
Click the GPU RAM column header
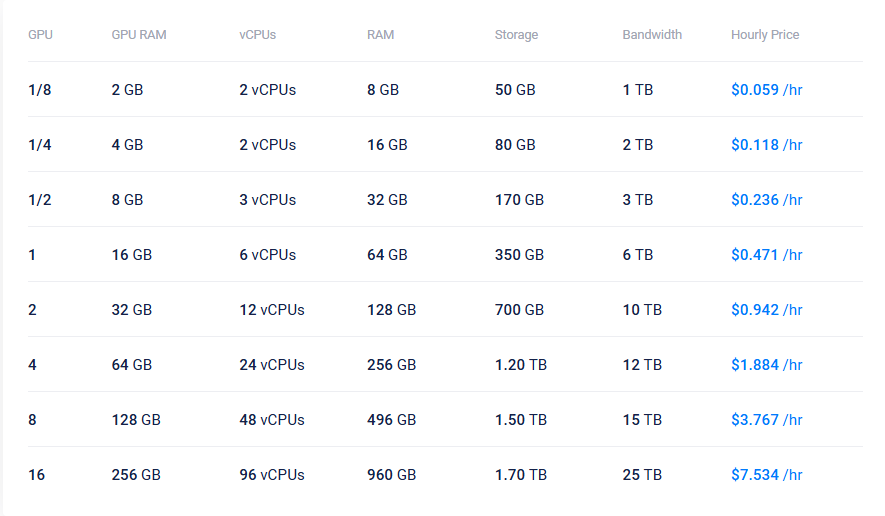coord(139,34)
